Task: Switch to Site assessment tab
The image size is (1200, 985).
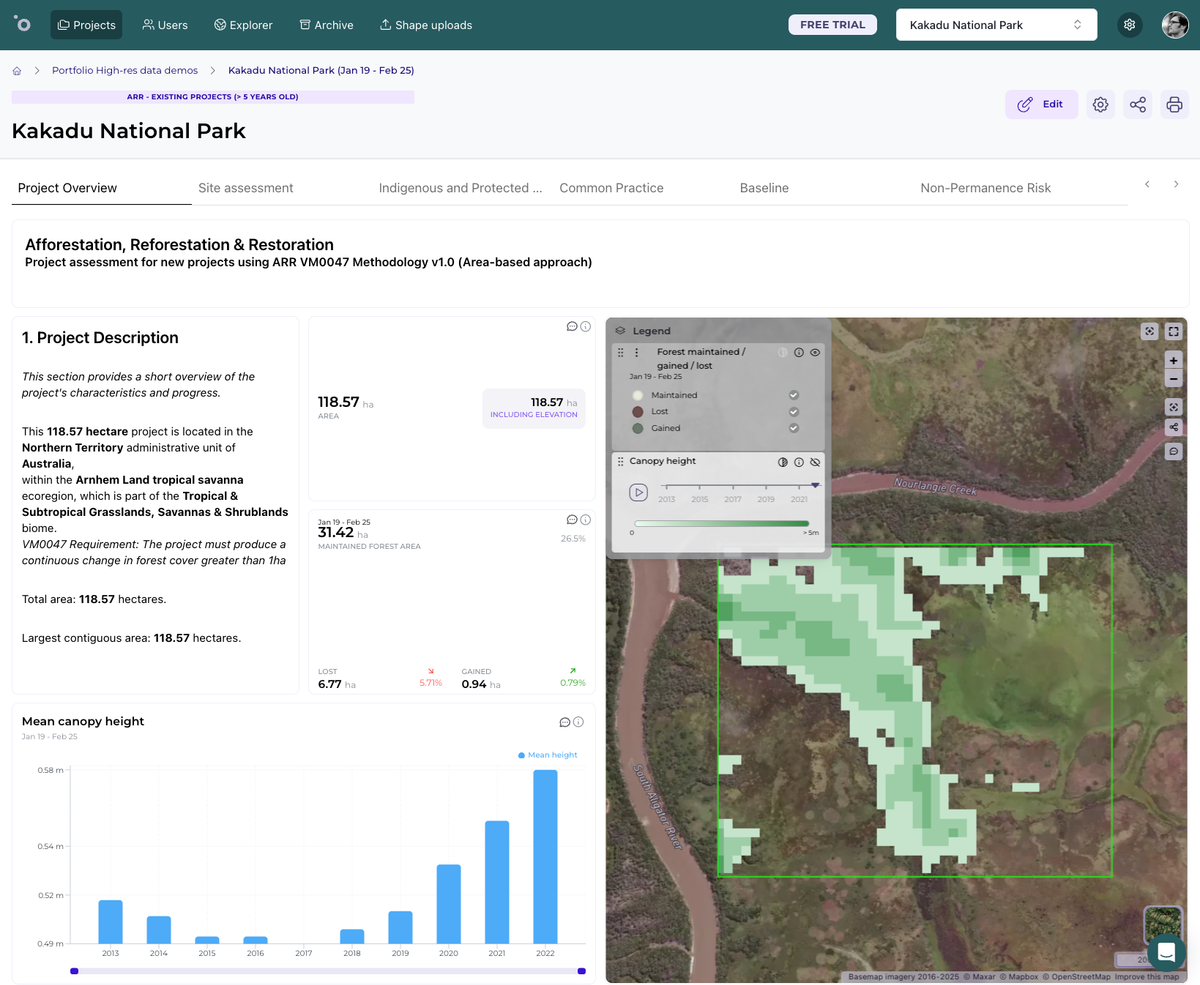Action: (246, 188)
